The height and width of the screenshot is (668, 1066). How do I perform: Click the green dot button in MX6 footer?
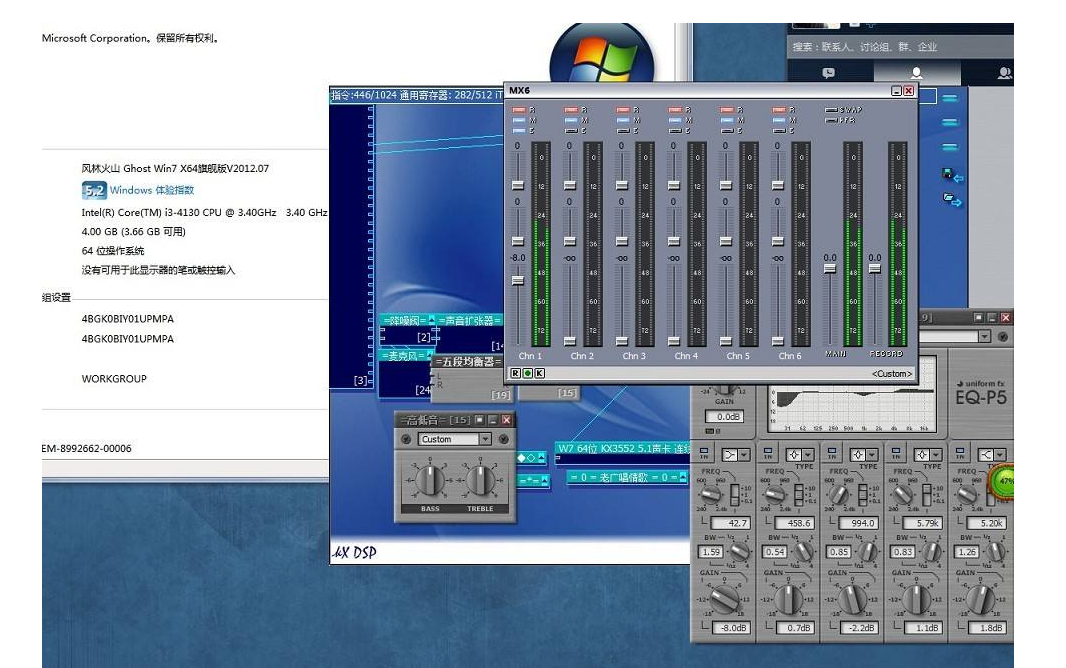[528, 373]
